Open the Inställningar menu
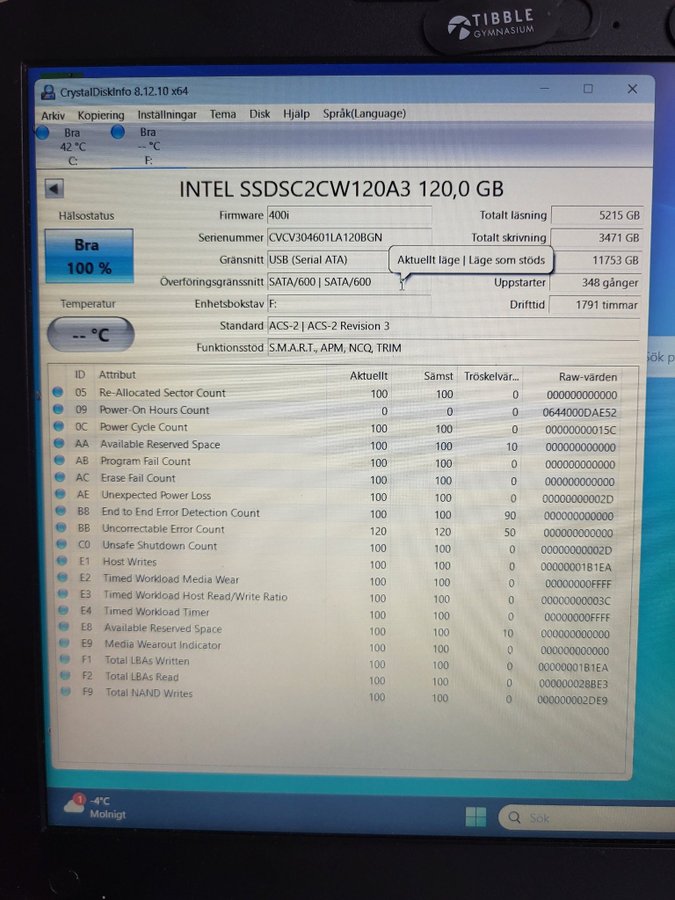This screenshot has width=675, height=900. tap(167, 115)
